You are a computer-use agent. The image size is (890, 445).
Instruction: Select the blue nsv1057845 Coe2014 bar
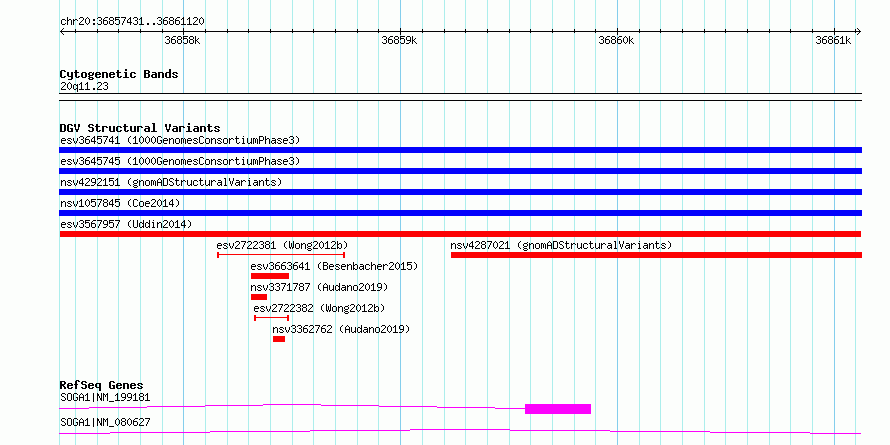(x=460, y=213)
